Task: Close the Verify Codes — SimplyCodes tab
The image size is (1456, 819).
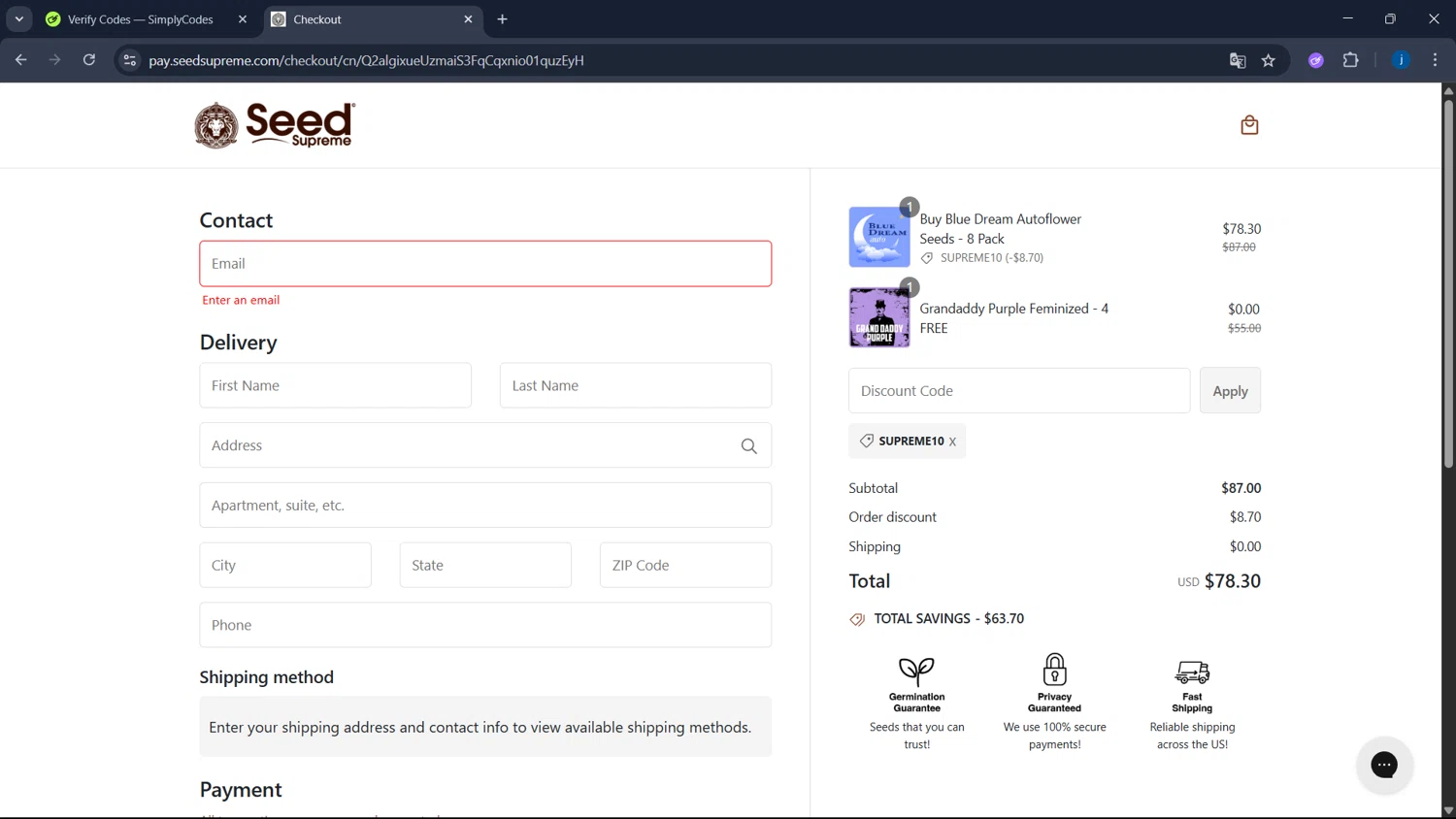Action: pyautogui.click(x=243, y=19)
